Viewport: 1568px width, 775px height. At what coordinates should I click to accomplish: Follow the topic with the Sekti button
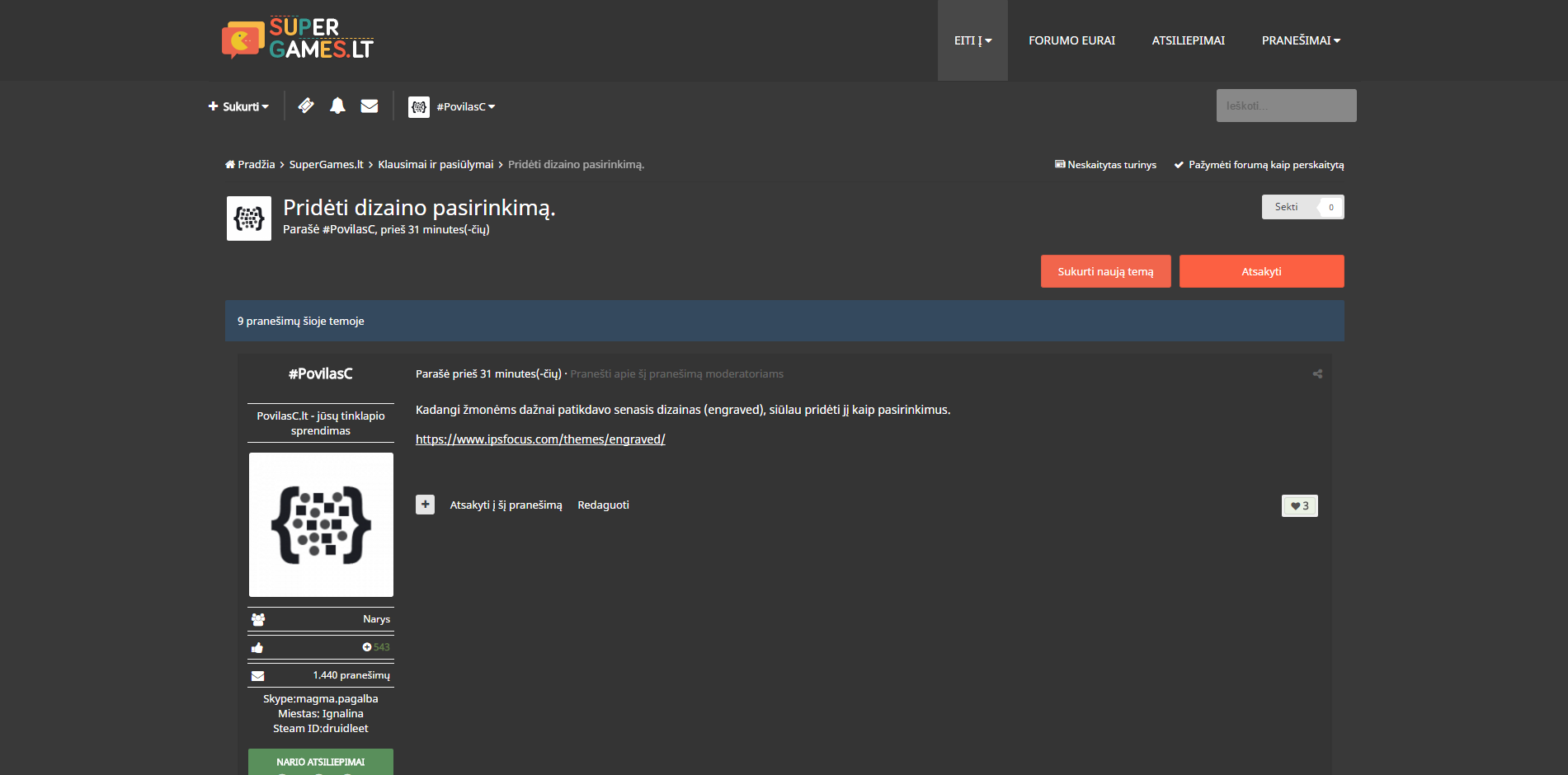[x=1286, y=207]
